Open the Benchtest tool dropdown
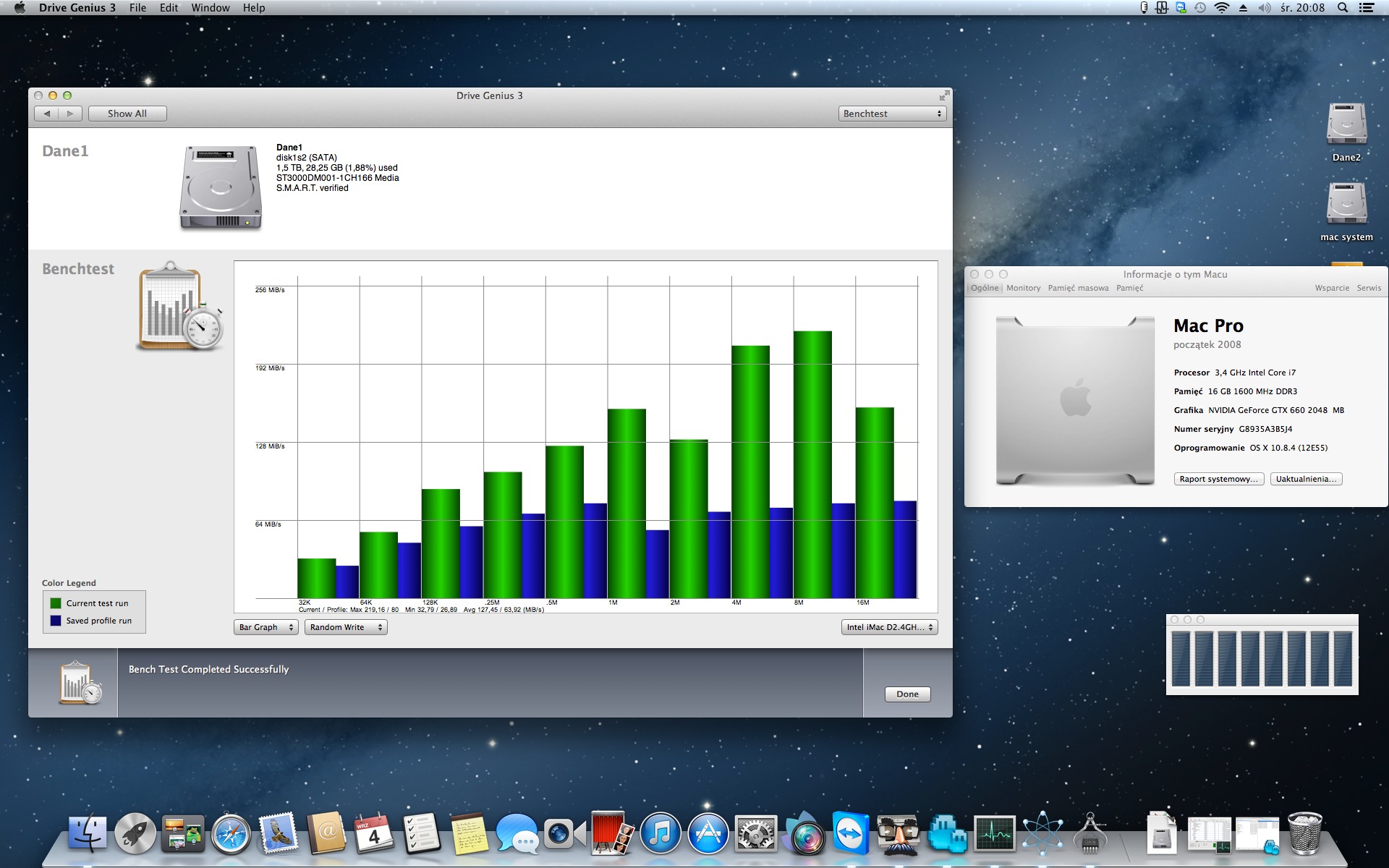Image resolution: width=1389 pixels, height=868 pixels. point(893,114)
